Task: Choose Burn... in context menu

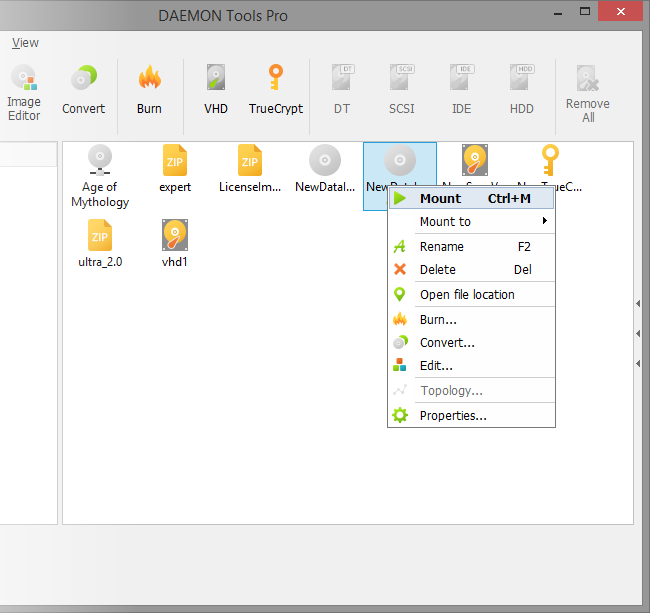Action: point(471,320)
